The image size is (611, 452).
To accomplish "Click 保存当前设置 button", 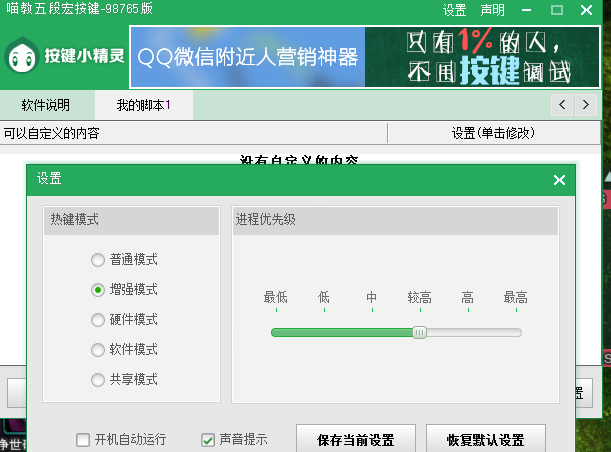I will (x=356, y=440).
